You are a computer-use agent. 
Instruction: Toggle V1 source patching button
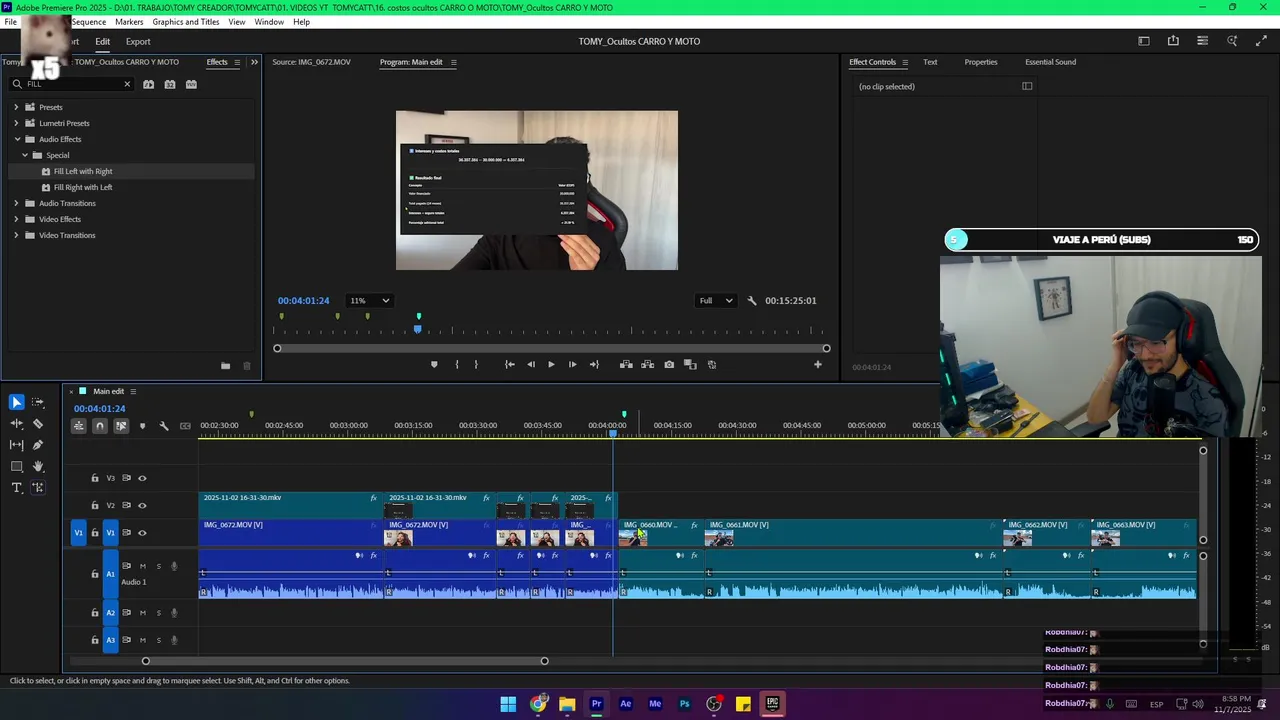79,533
